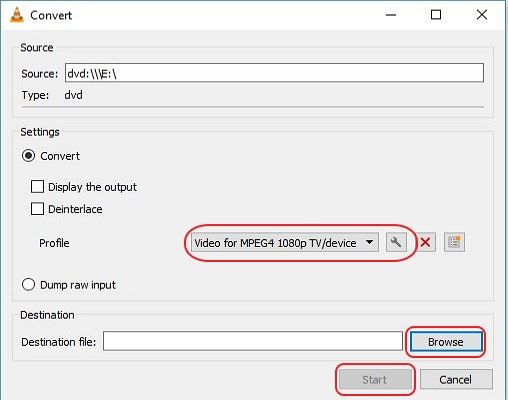
Task: Click the VLC cone icon in title bar
Action: 17,15
